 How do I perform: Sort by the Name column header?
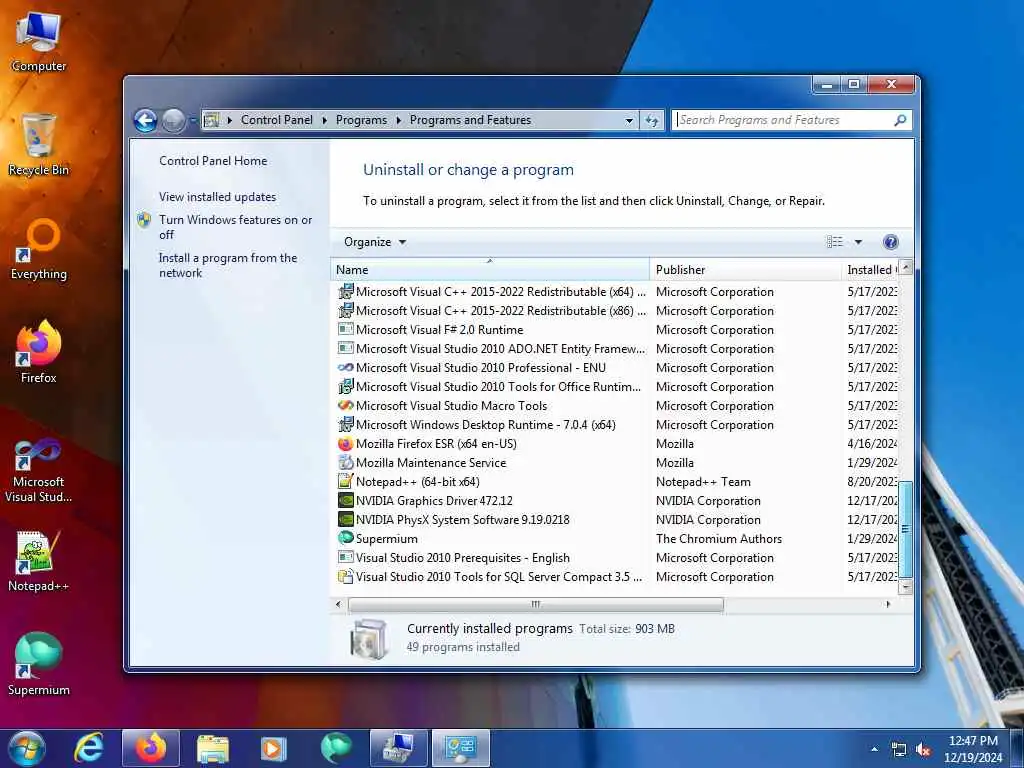pyautogui.click(x=490, y=270)
